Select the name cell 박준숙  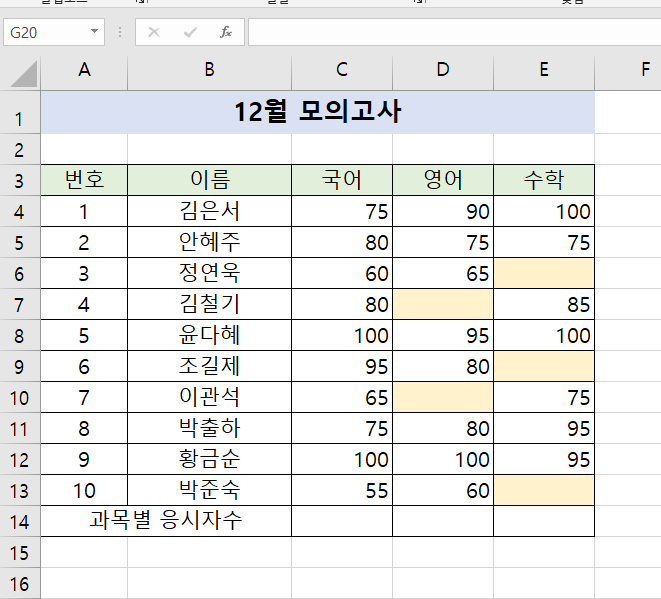click(x=210, y=490)
